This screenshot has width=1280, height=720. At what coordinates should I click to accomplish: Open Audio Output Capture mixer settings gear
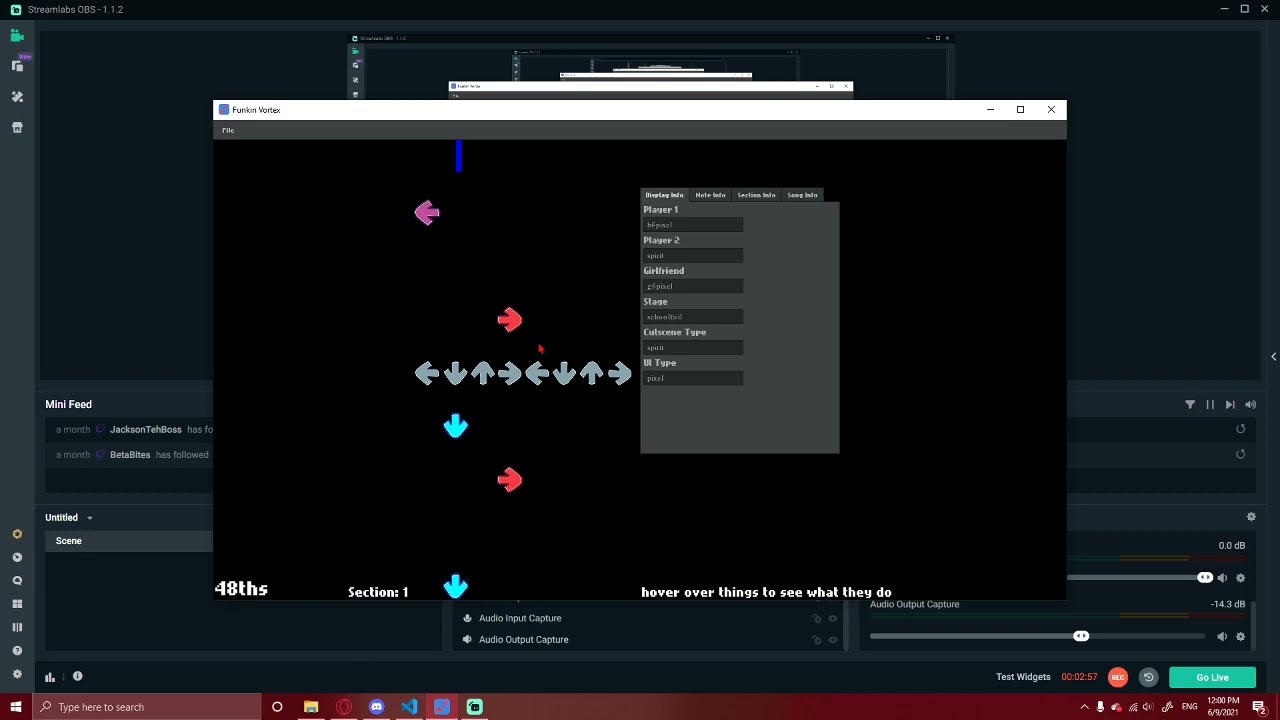pyautogui.click(x=1240, y=637)
